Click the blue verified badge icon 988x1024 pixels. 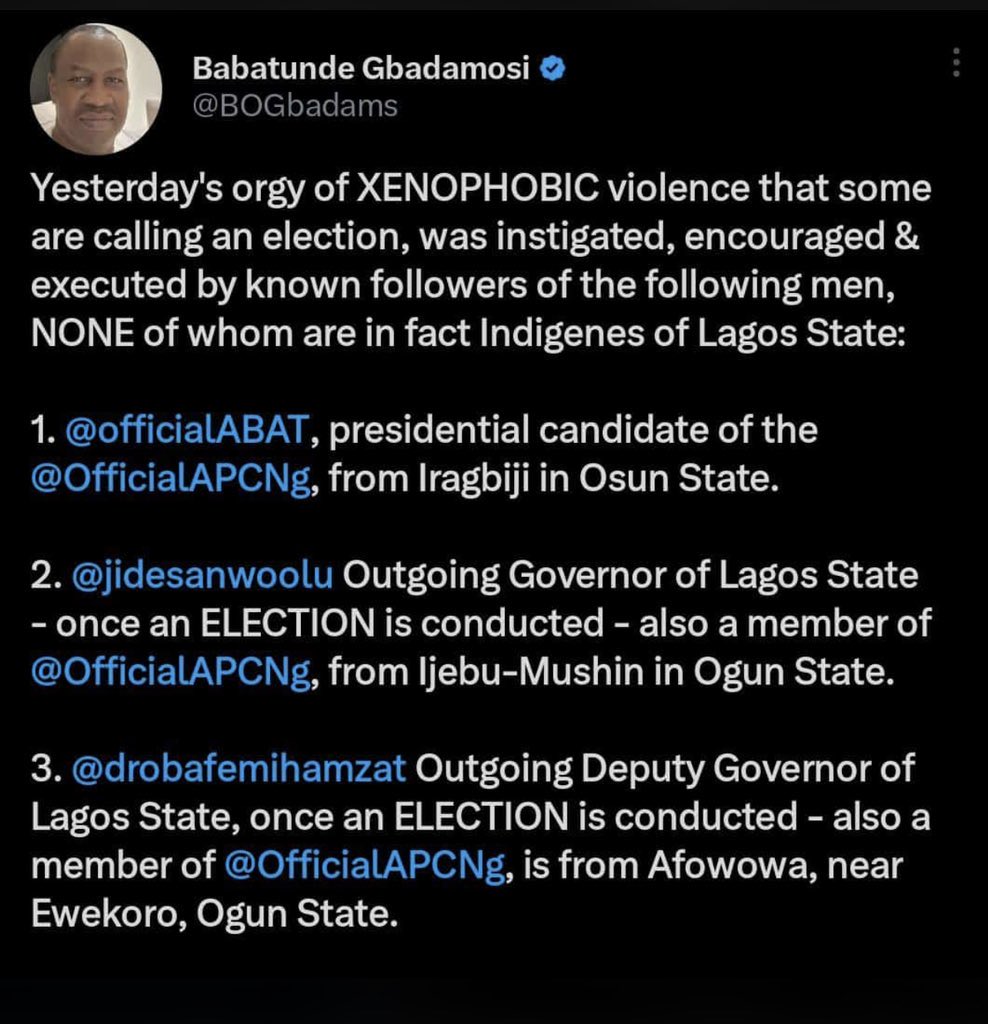pyautogui.click(x=552, y=68)
